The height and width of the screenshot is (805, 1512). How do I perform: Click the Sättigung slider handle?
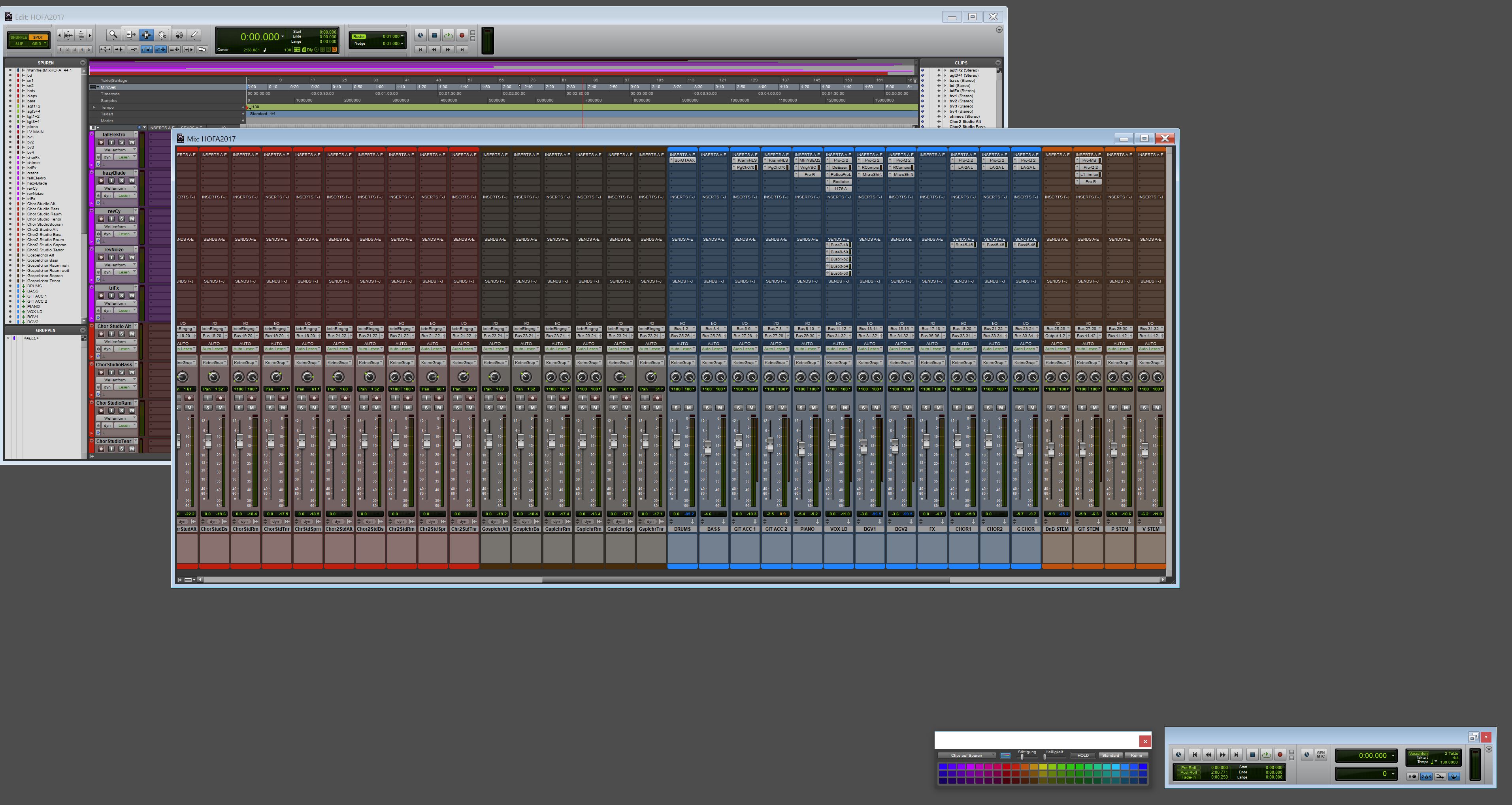pyautogui.click(x=1022, y=757)
